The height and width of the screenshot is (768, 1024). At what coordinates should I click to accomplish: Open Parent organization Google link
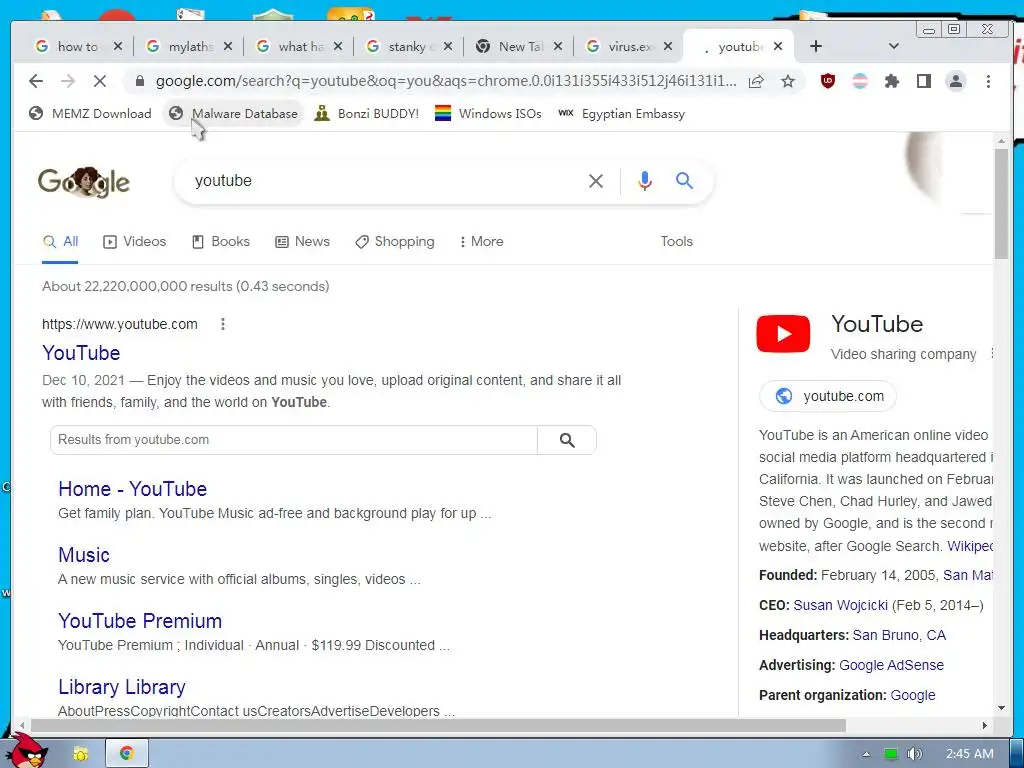913,696
